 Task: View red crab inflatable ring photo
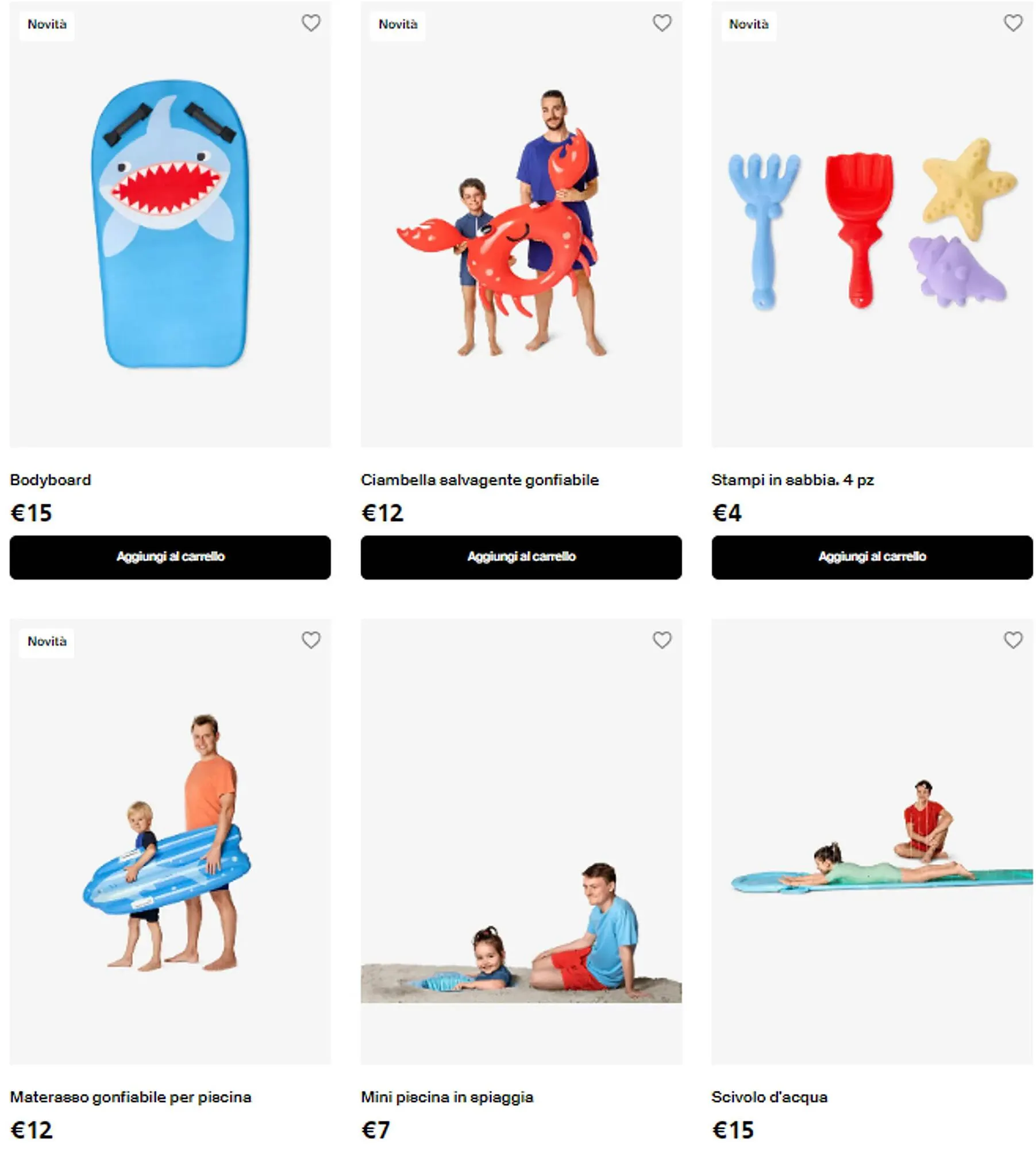pyautogui.click(x=521, y=224)
